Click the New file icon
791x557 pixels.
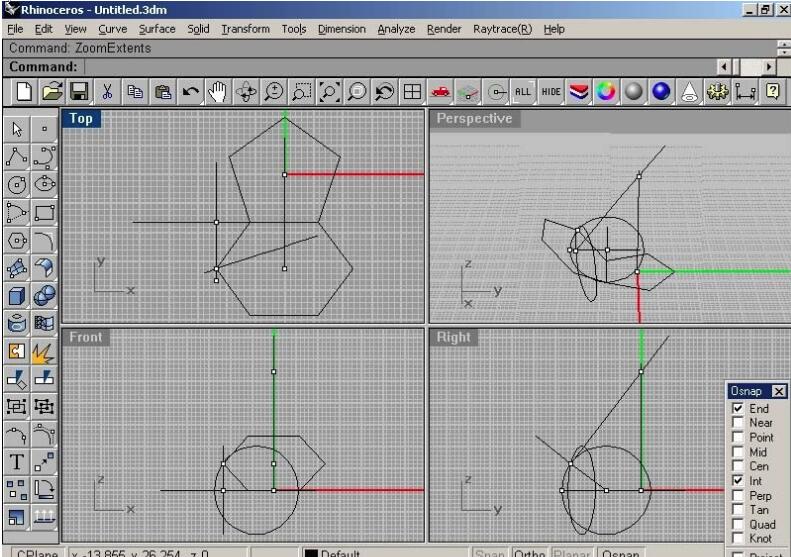click(x=26, y=91)
